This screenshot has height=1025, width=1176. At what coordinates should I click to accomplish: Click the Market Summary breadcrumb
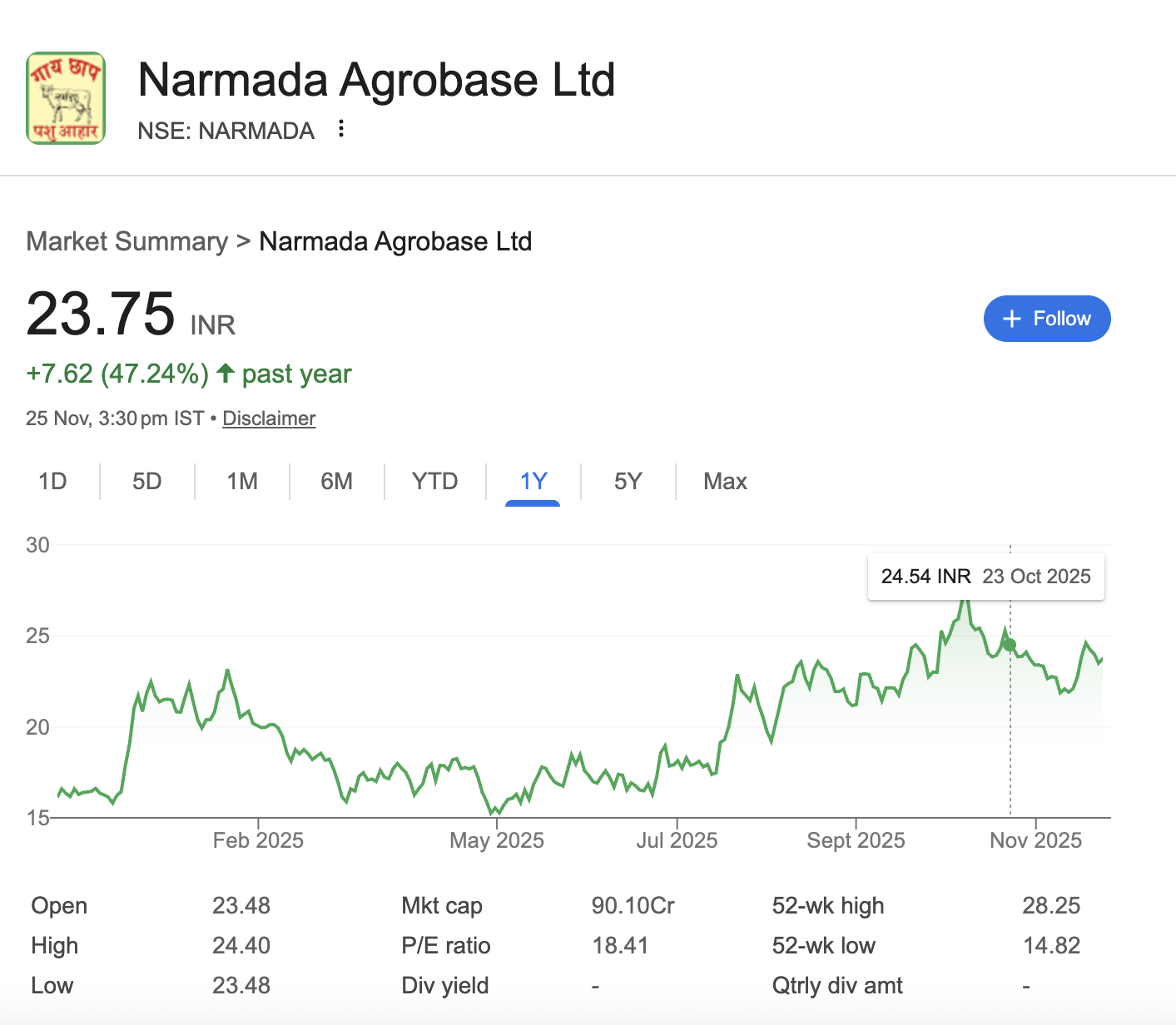[127, 241]
